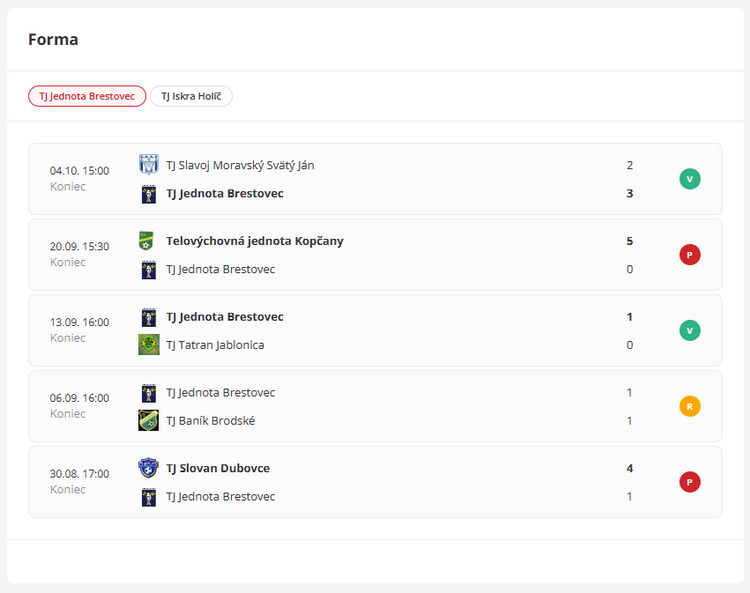Click the Forma heading
The width and height of the screenshot is (750, 593).
(53, 39)
